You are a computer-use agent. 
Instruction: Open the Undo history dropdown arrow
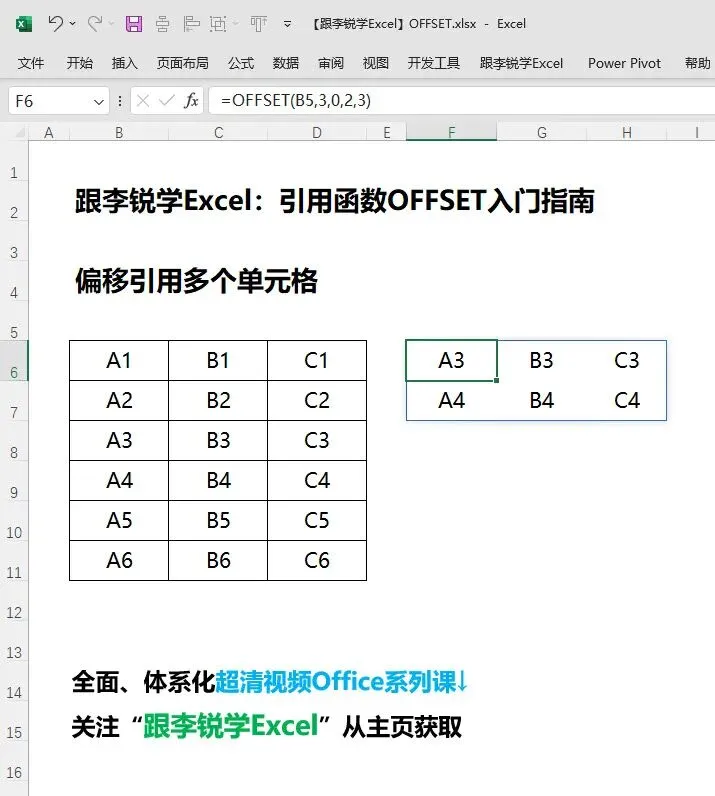coord(73,24)
